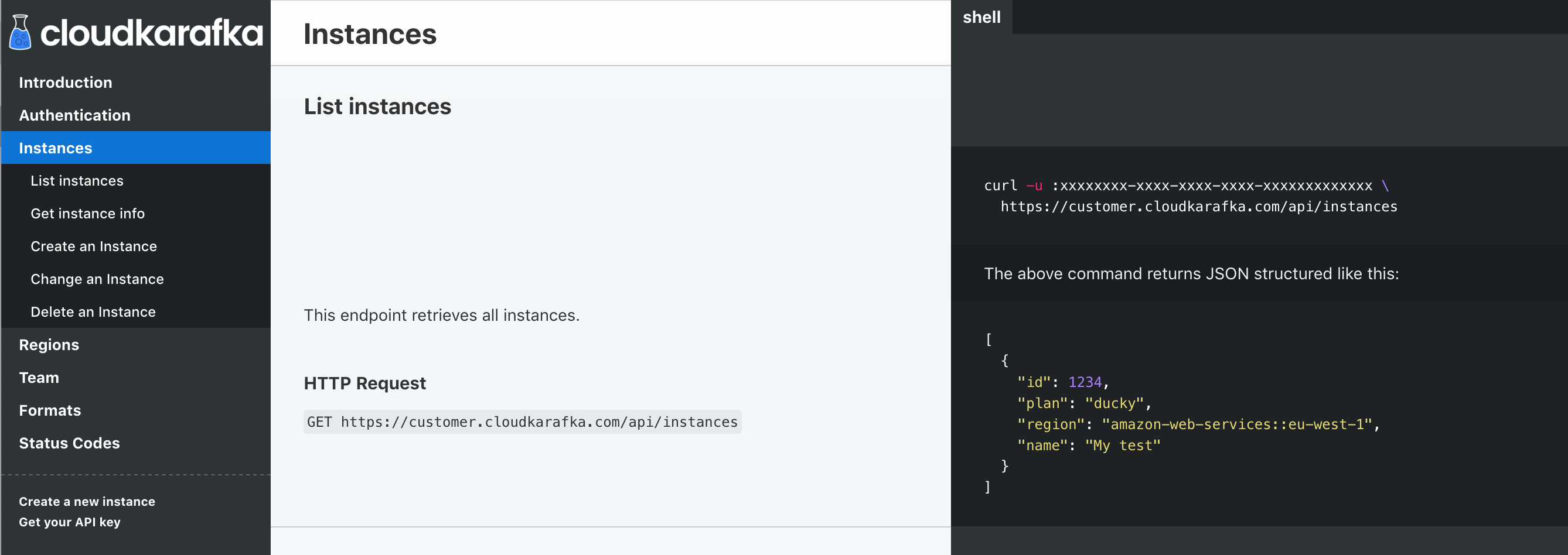Go to the Authentication section
The image size is (1568, 555).
[74, 115]
